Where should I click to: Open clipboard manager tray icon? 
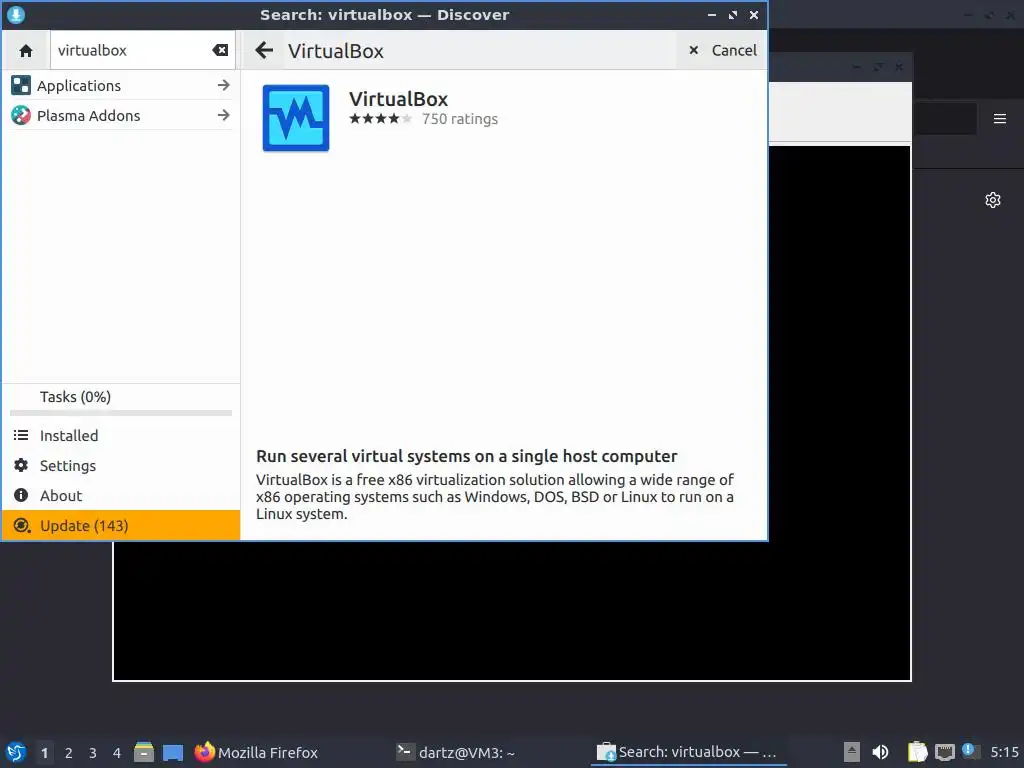click(917, 752)
